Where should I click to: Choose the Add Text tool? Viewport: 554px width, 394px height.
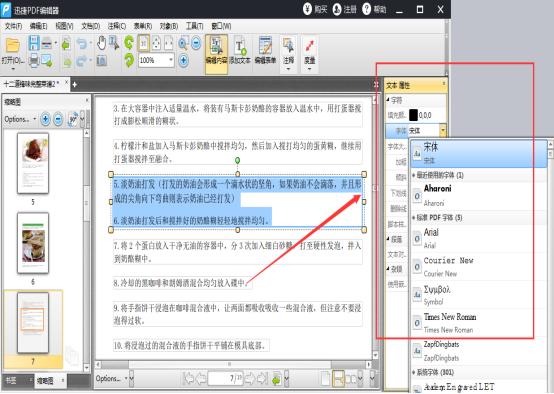pos(240,51)
